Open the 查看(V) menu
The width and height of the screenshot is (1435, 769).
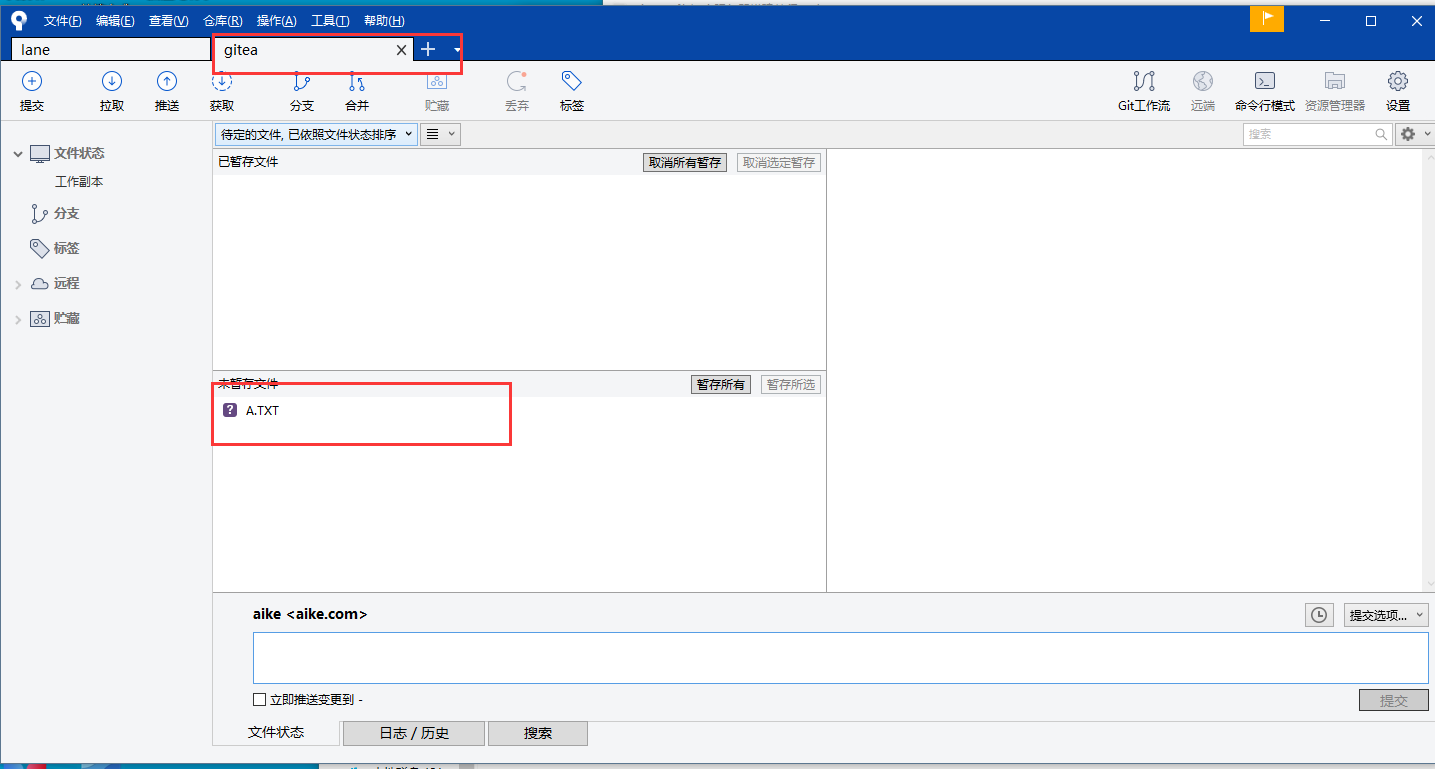coord(168,21)
